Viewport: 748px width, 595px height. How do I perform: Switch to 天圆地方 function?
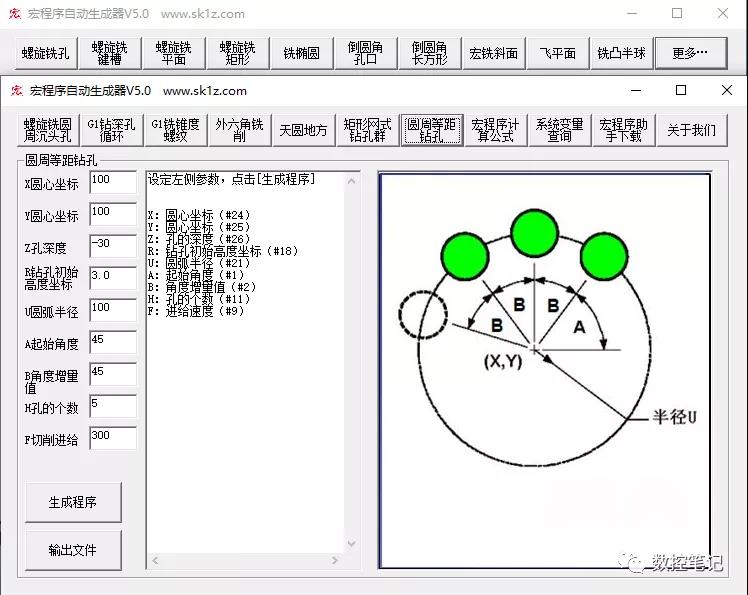[x=303, y=130]
